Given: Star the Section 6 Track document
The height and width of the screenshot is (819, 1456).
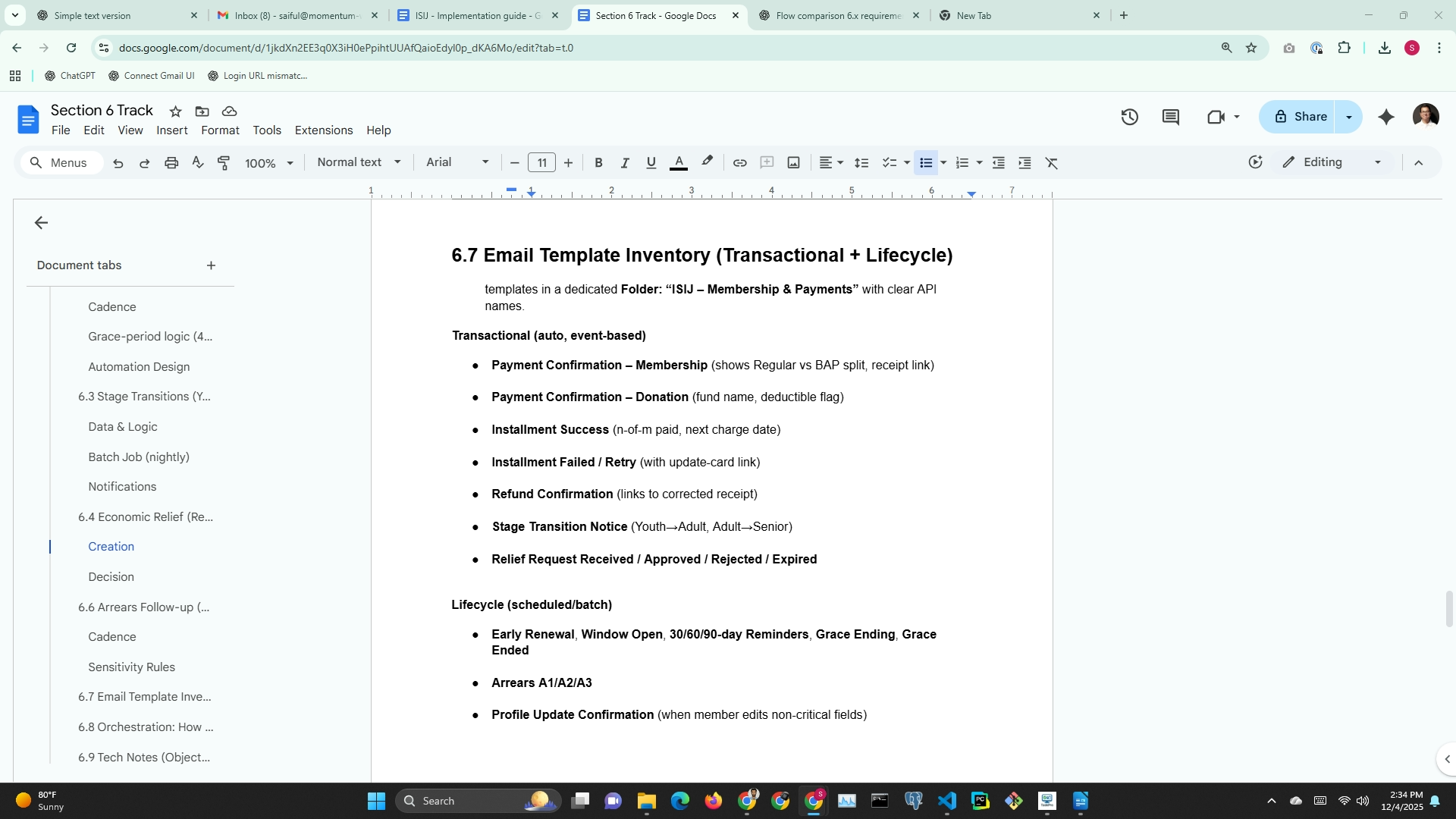Looking at the screenshot, I should (x=175, y=111).
